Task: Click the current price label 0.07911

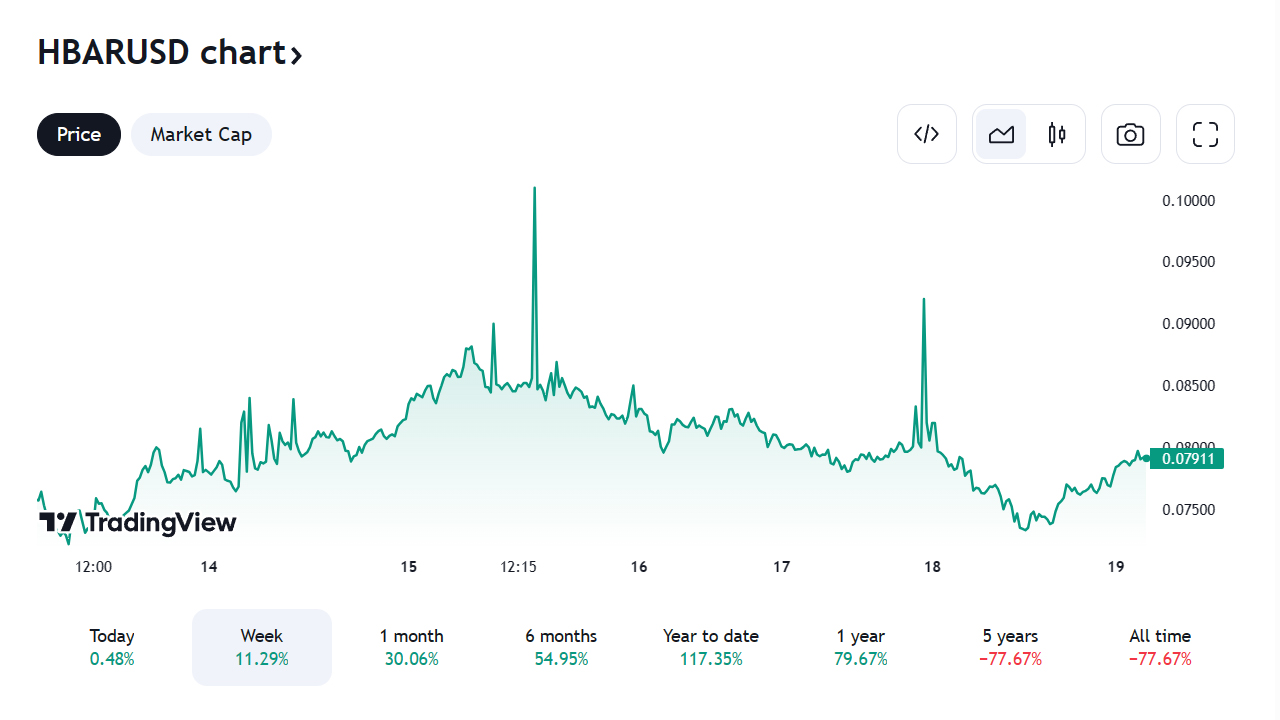Action: coord(1187,459)
